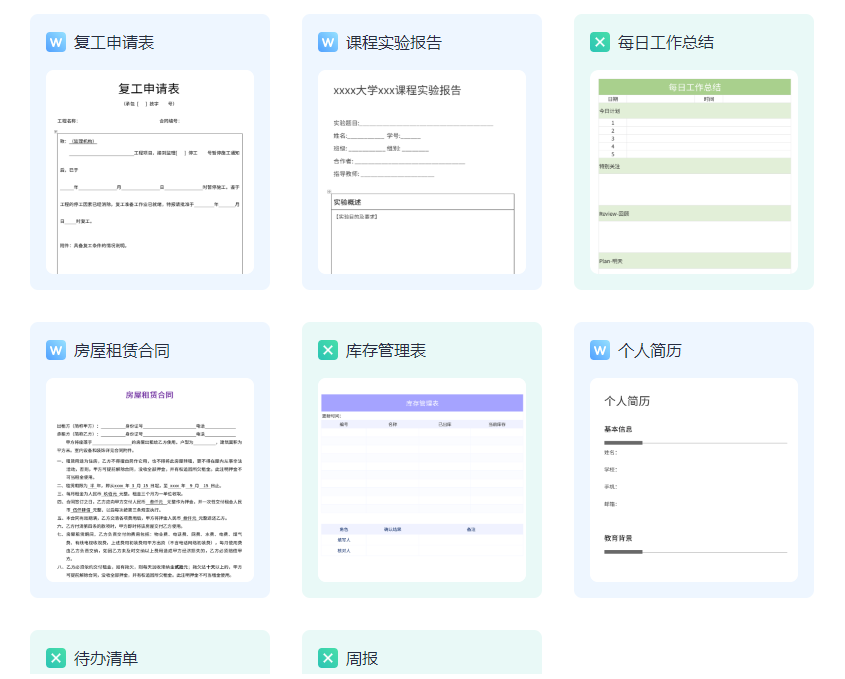
Task: Click the spreadsheet icon beside 待办清单
Action: click(x=56, y=658)
